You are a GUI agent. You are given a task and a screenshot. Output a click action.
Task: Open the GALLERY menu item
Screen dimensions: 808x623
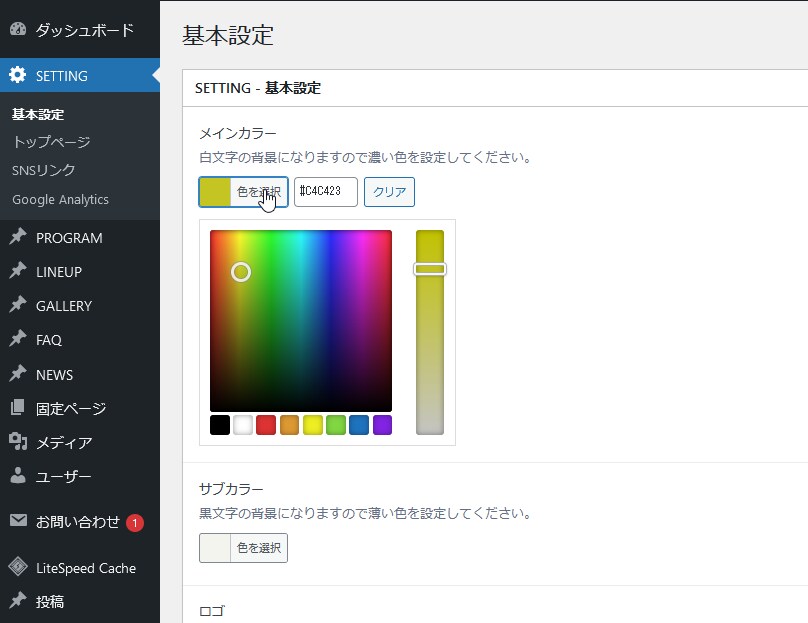coord(80,306)
